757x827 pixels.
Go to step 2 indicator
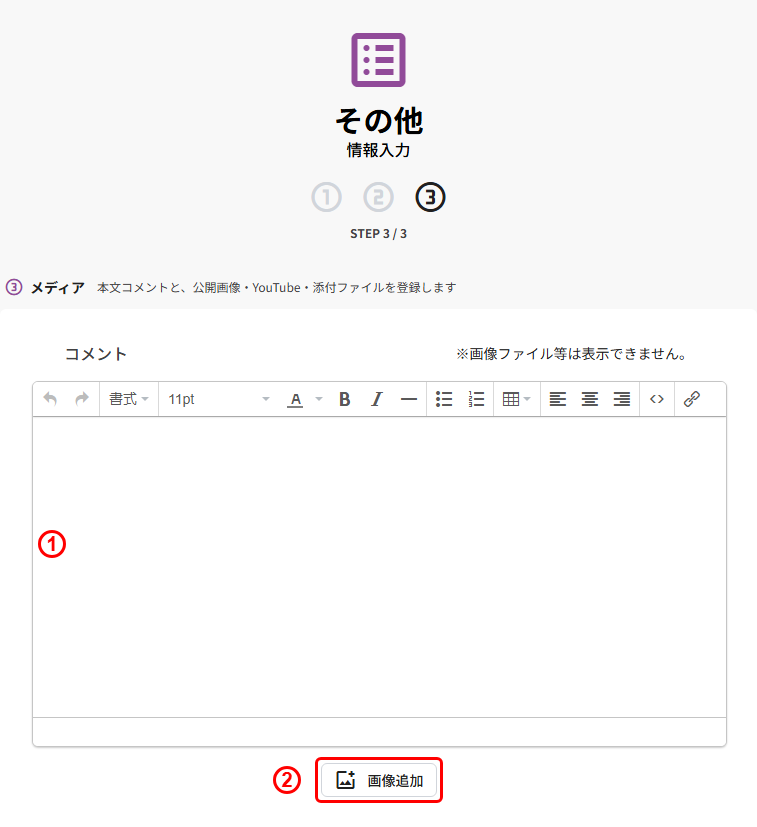point(378,197)
